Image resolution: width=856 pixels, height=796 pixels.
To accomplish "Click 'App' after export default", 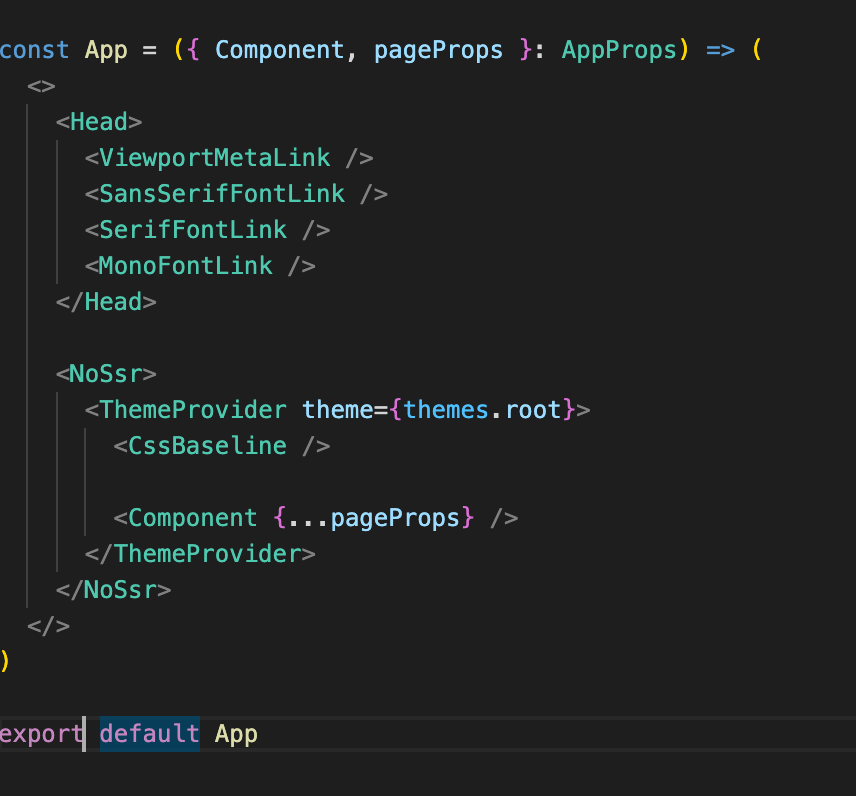I will pos(236,735).
